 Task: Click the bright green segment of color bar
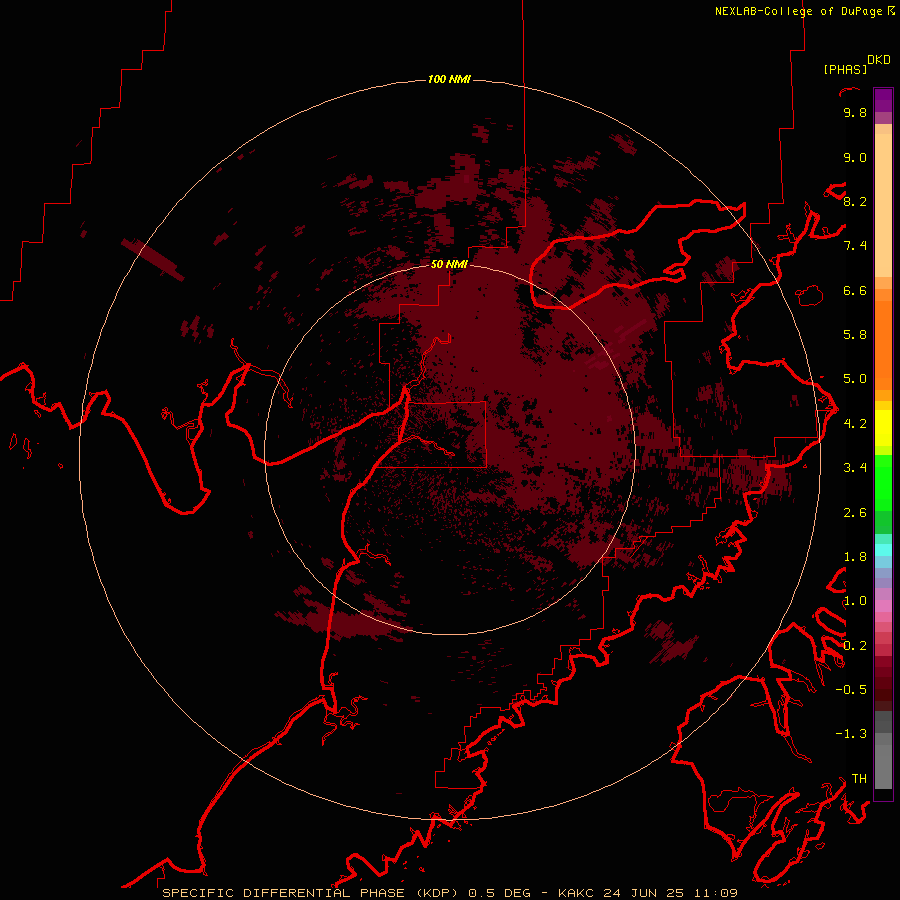(883, 483)
